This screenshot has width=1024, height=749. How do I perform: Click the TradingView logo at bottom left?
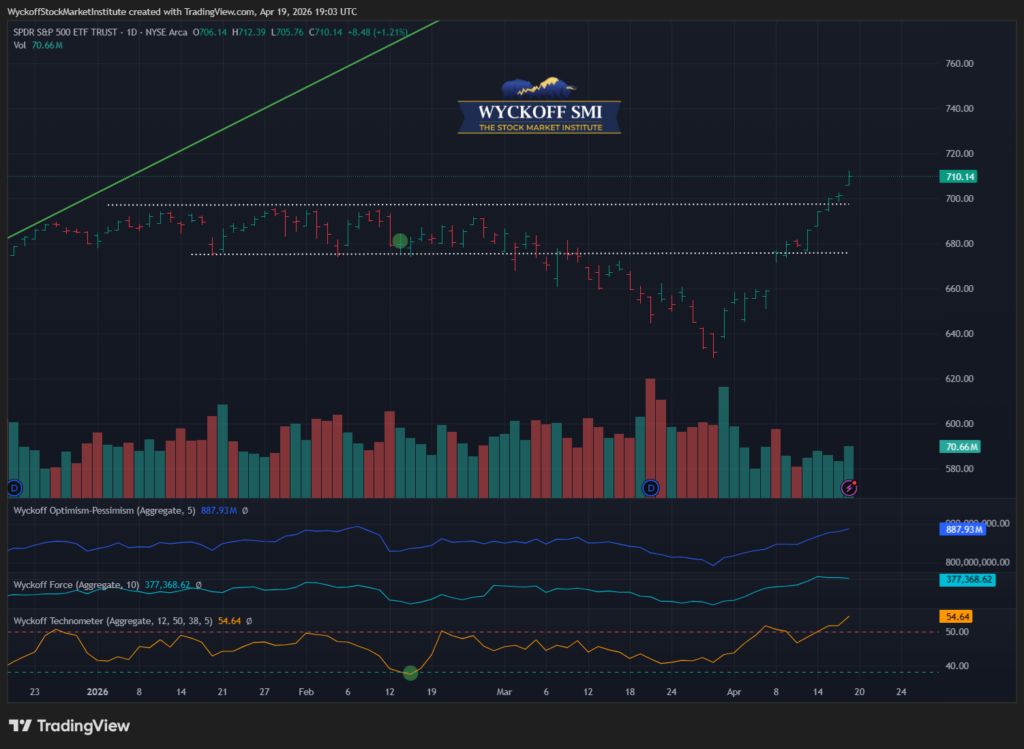pos(70,725)
